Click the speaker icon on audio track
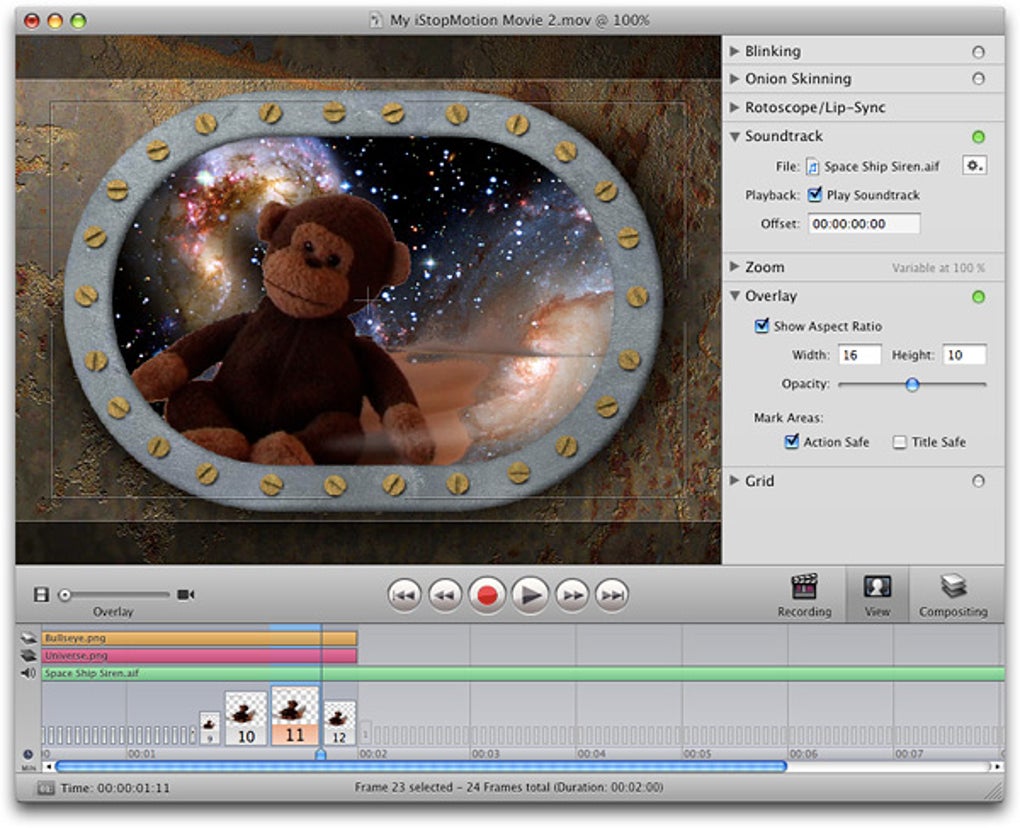Image resolution: width=1020 pixels, height=828 pixels. point(29,674)
